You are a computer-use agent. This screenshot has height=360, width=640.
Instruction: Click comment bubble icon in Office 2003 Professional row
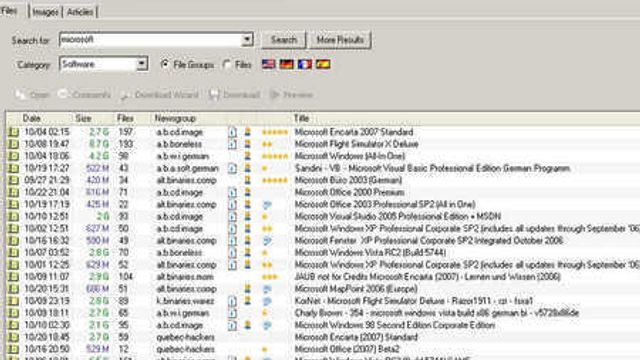click(267, 204)
